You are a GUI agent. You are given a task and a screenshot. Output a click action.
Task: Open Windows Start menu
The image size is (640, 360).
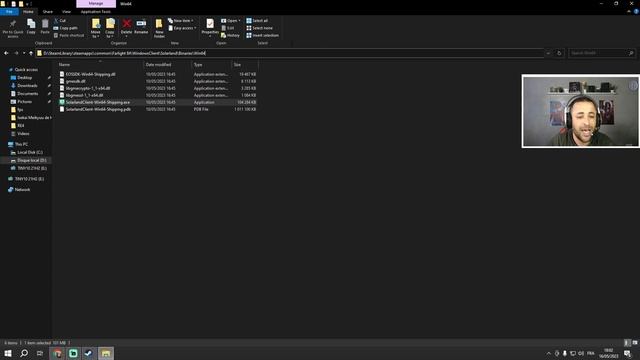8,353
